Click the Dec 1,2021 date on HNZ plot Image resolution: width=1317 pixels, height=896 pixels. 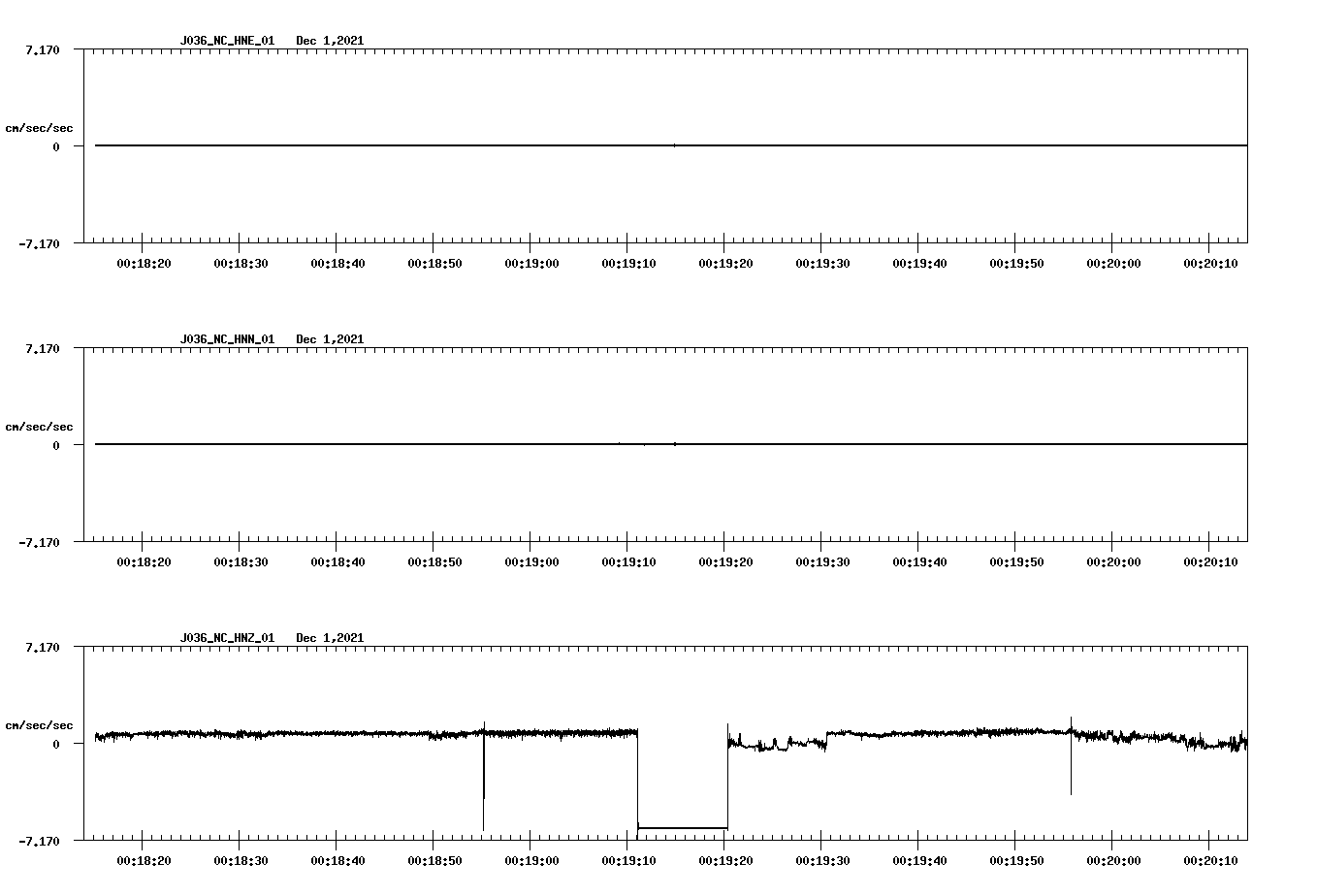click(330, 638)
